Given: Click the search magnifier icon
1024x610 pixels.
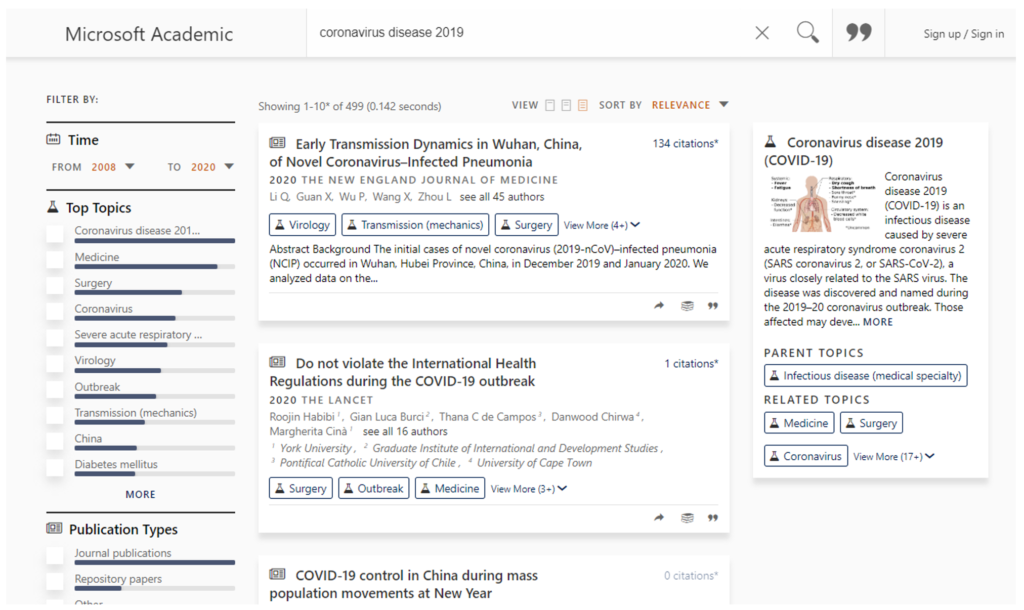Looking at the screenshot, I should 807,32.
